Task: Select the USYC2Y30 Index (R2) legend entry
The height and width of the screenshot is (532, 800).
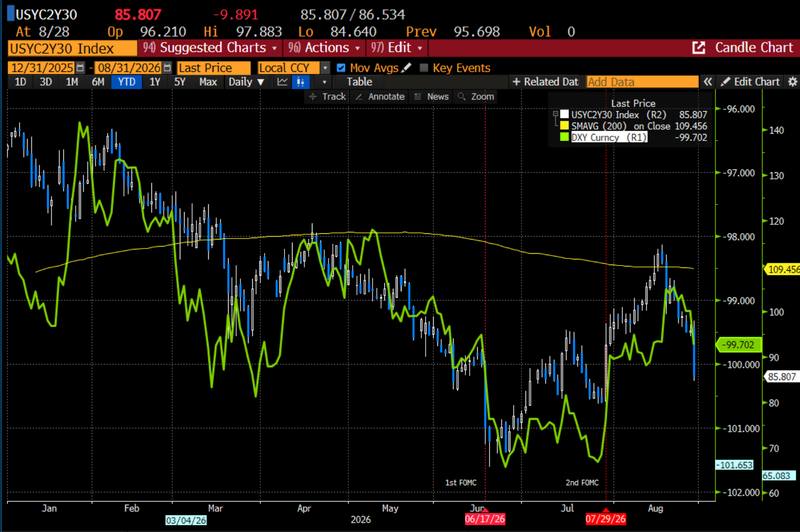Action: [x=619, y=114]
